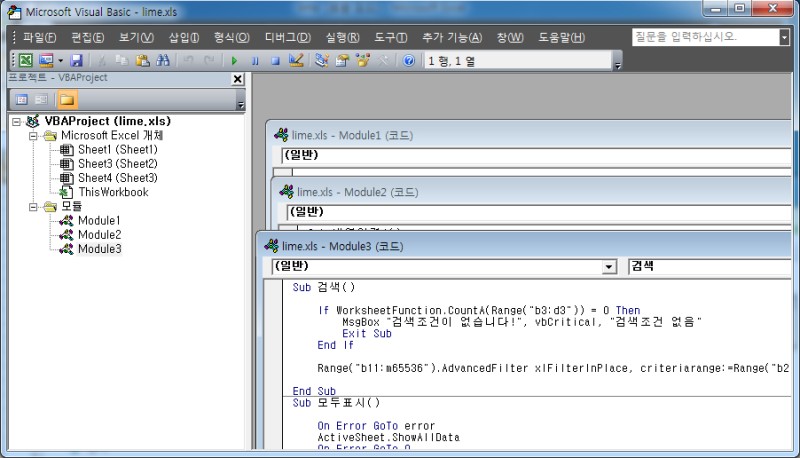This screenshot has width=800, height=458.
Task: Open the 실행(R) menu
Action: 342,37
